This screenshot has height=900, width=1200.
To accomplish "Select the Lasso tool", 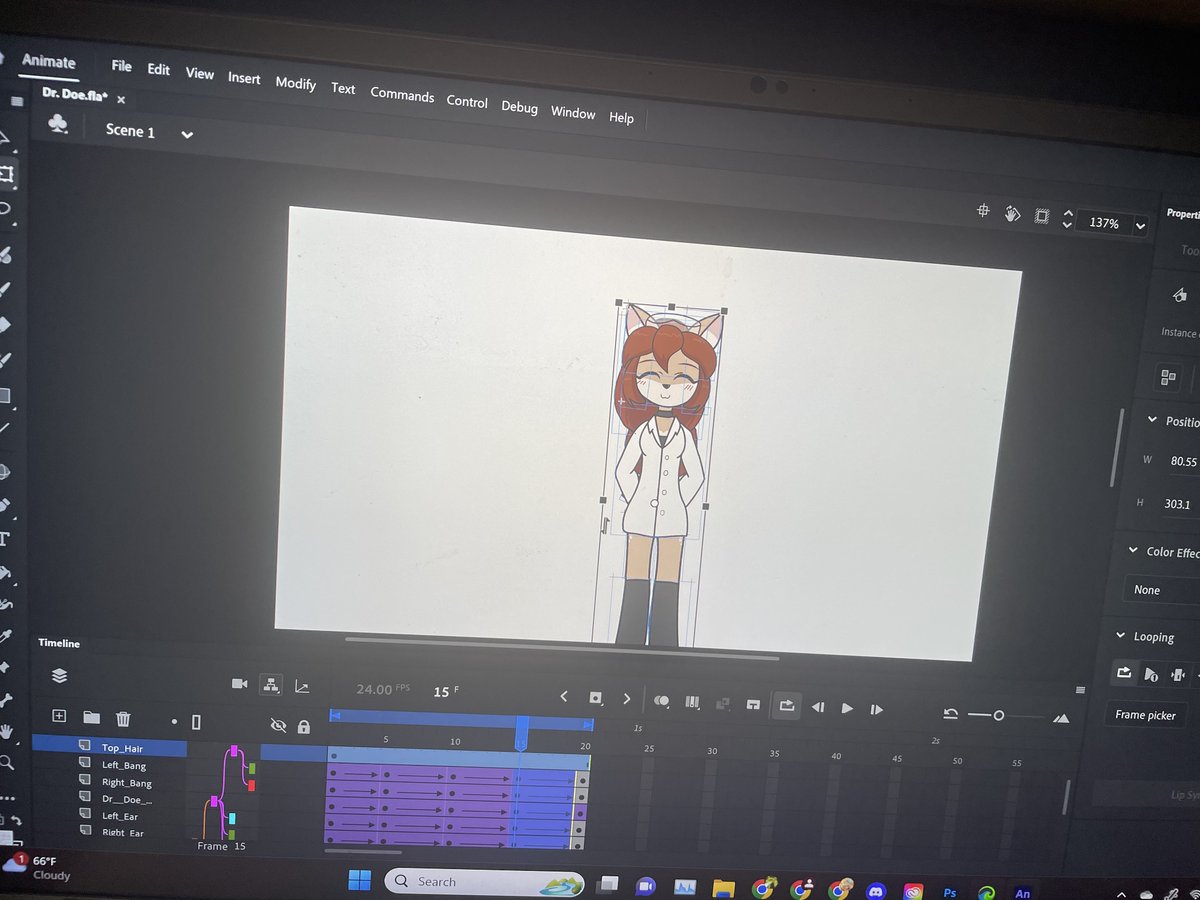I will 5,209.
